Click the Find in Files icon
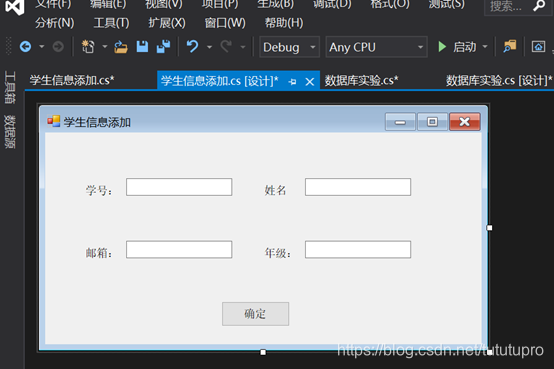Screen dimensions: 554x369 [509, 47]
